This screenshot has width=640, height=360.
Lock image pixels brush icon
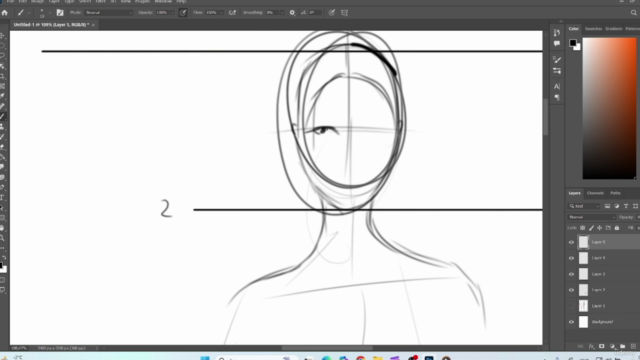pos(591,228)
